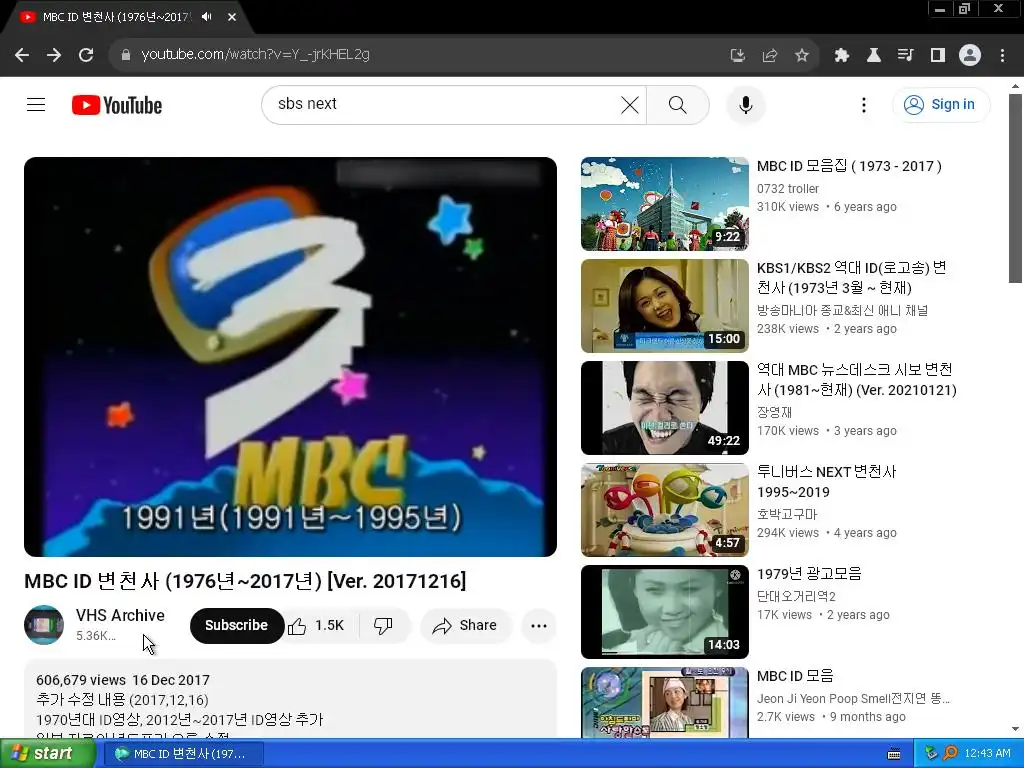Open thumbnail of 1979년 광고모음 video
Screen dimensions: 1024x768
click(665, 611)
